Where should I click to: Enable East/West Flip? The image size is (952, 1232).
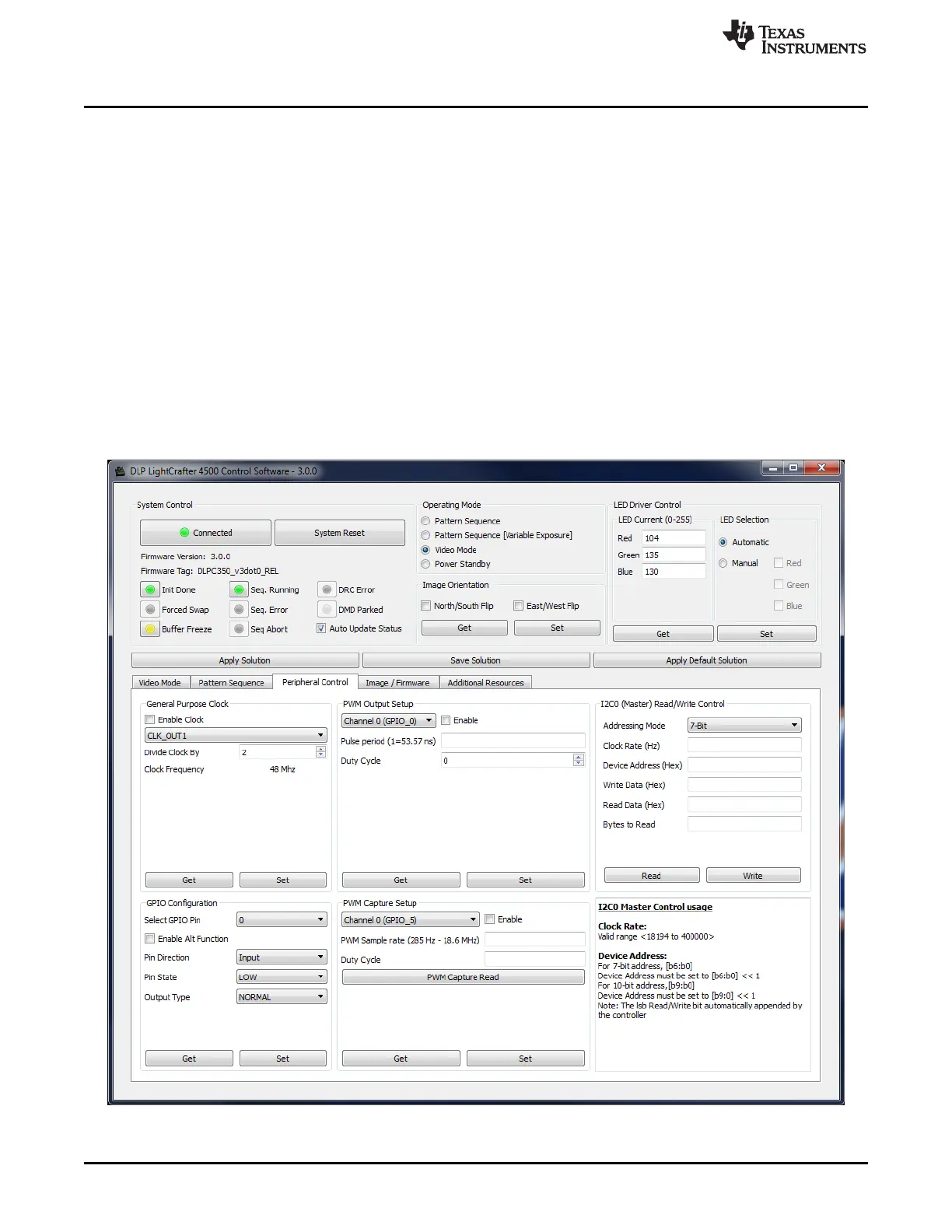click(519, 606)
